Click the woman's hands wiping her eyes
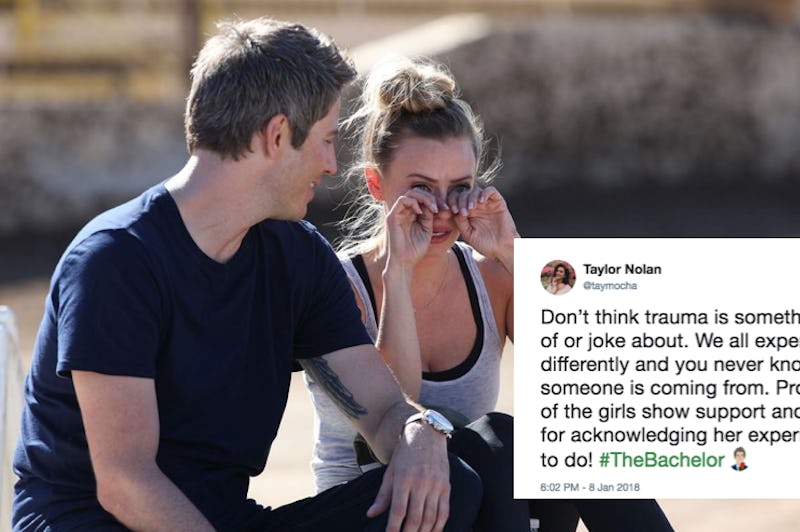Viewport: 800px width, 532px height. (445, 213)
